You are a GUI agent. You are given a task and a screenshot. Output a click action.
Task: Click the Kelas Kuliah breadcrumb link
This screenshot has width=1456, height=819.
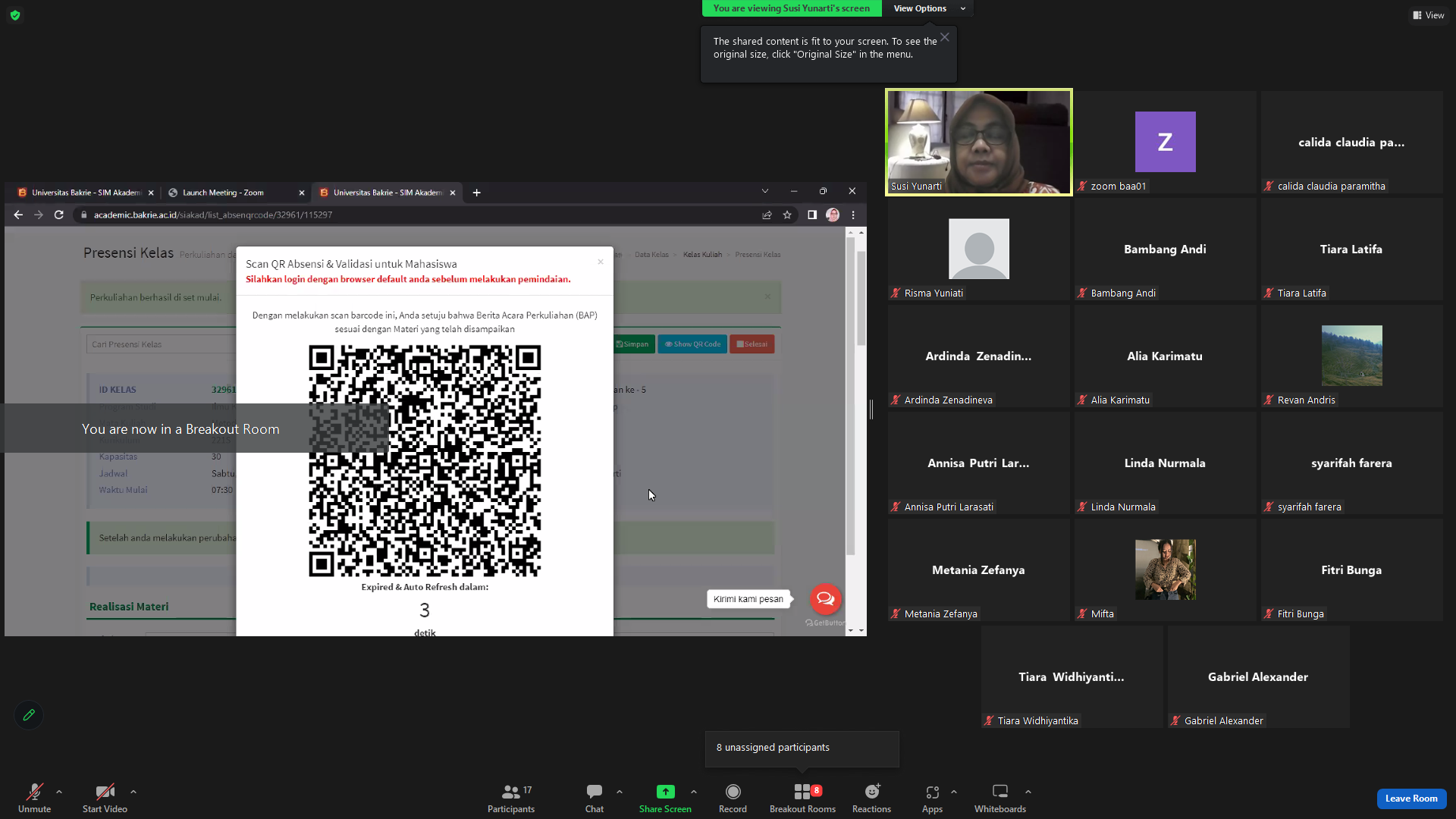tap(702, 255)
